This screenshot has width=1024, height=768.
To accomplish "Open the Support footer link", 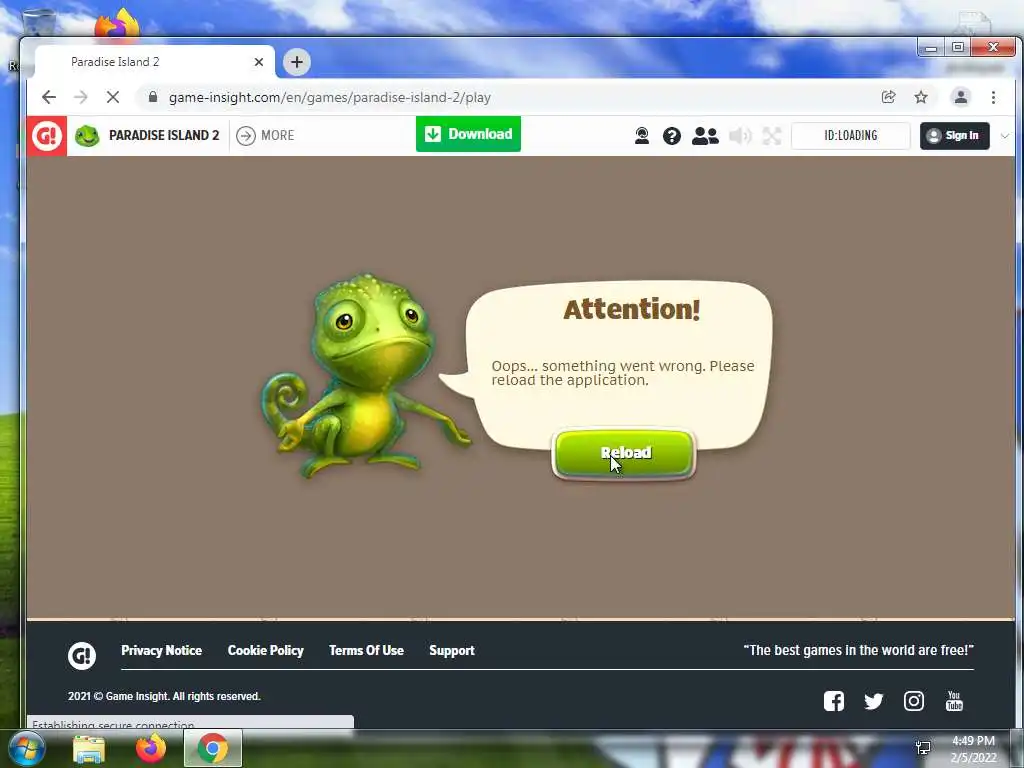I will pos(452,650).
